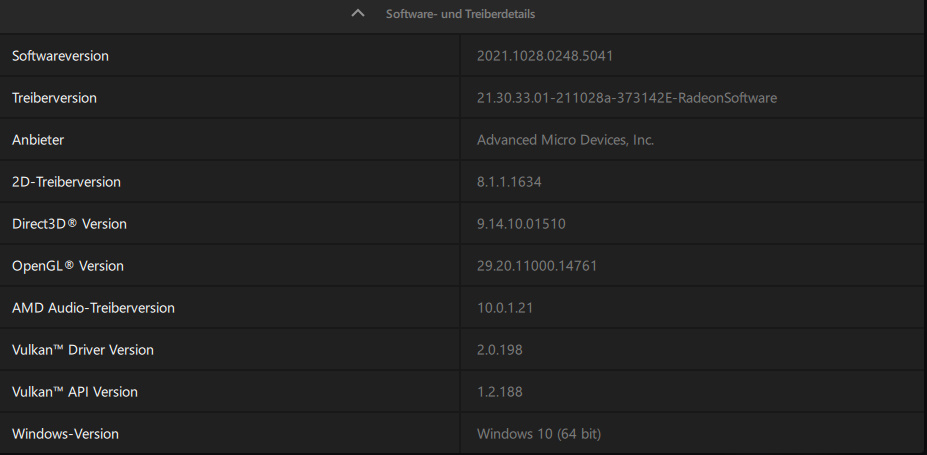This screenshot has width=927, height=455.
Task: Collapse the Software- und Treiberdetails section chevron
Action: 358,14
